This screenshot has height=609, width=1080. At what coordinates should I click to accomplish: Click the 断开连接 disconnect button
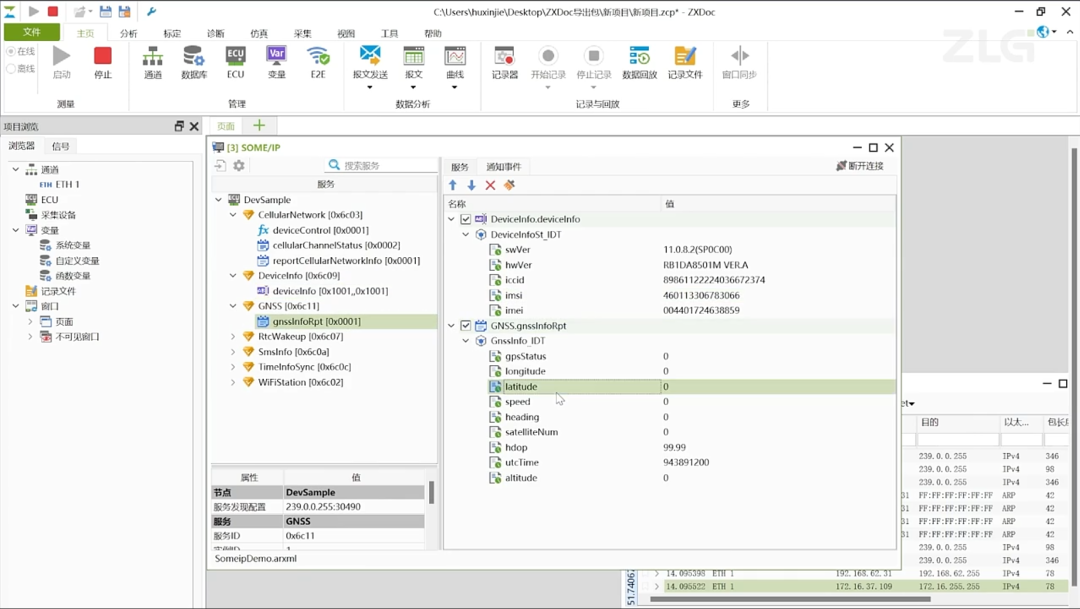pos(860,166)
